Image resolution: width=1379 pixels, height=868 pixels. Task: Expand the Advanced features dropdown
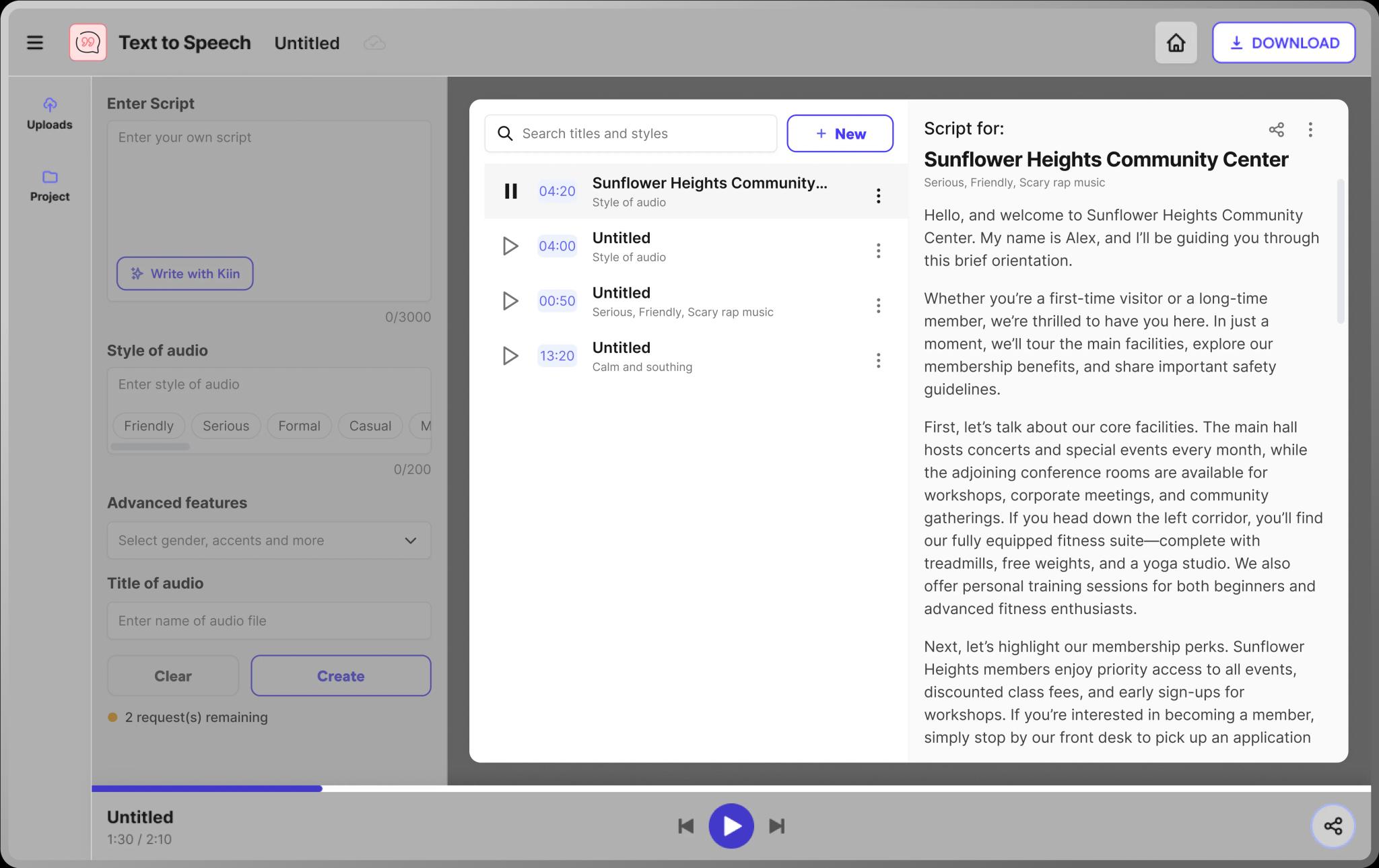click(x=269, y=540)
